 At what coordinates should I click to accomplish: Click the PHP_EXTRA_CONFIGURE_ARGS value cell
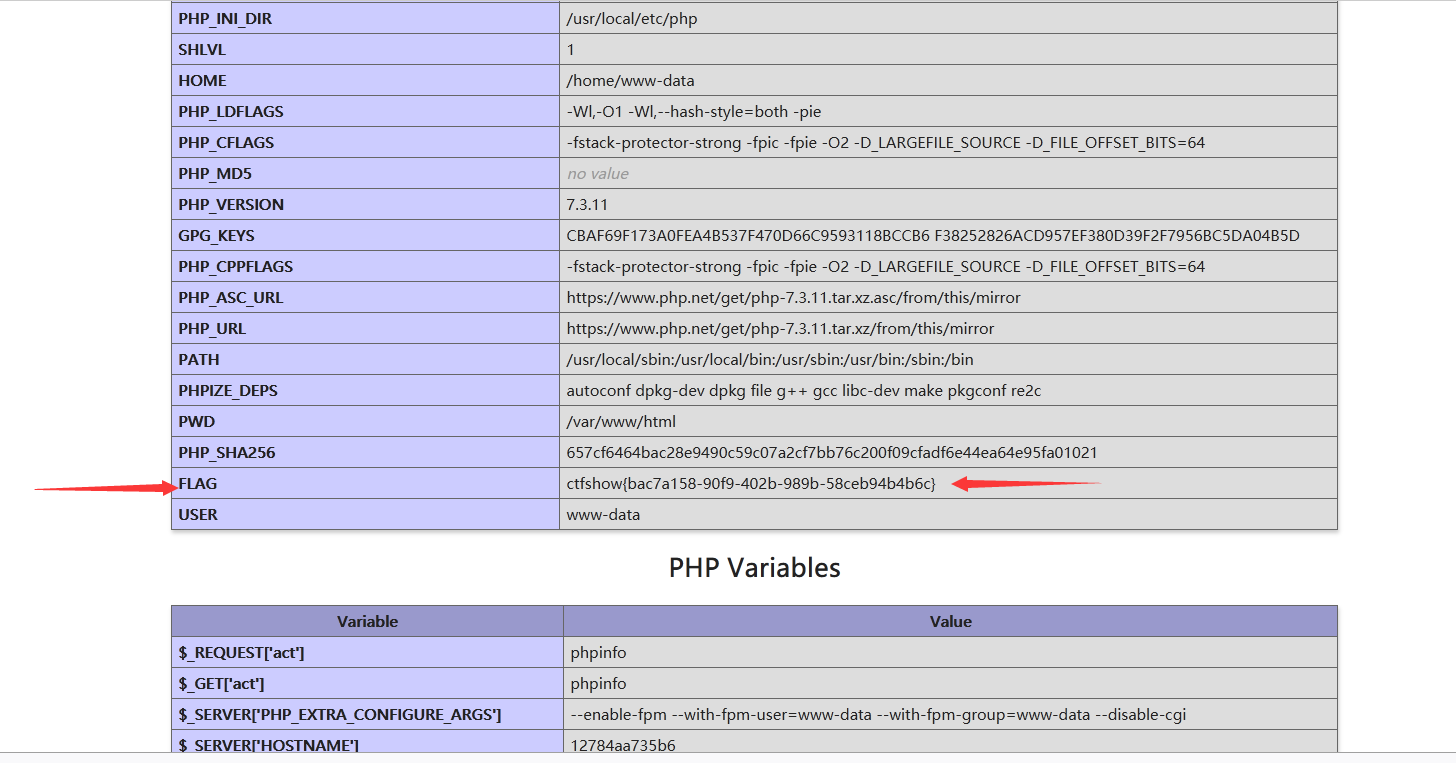point(950,715)
